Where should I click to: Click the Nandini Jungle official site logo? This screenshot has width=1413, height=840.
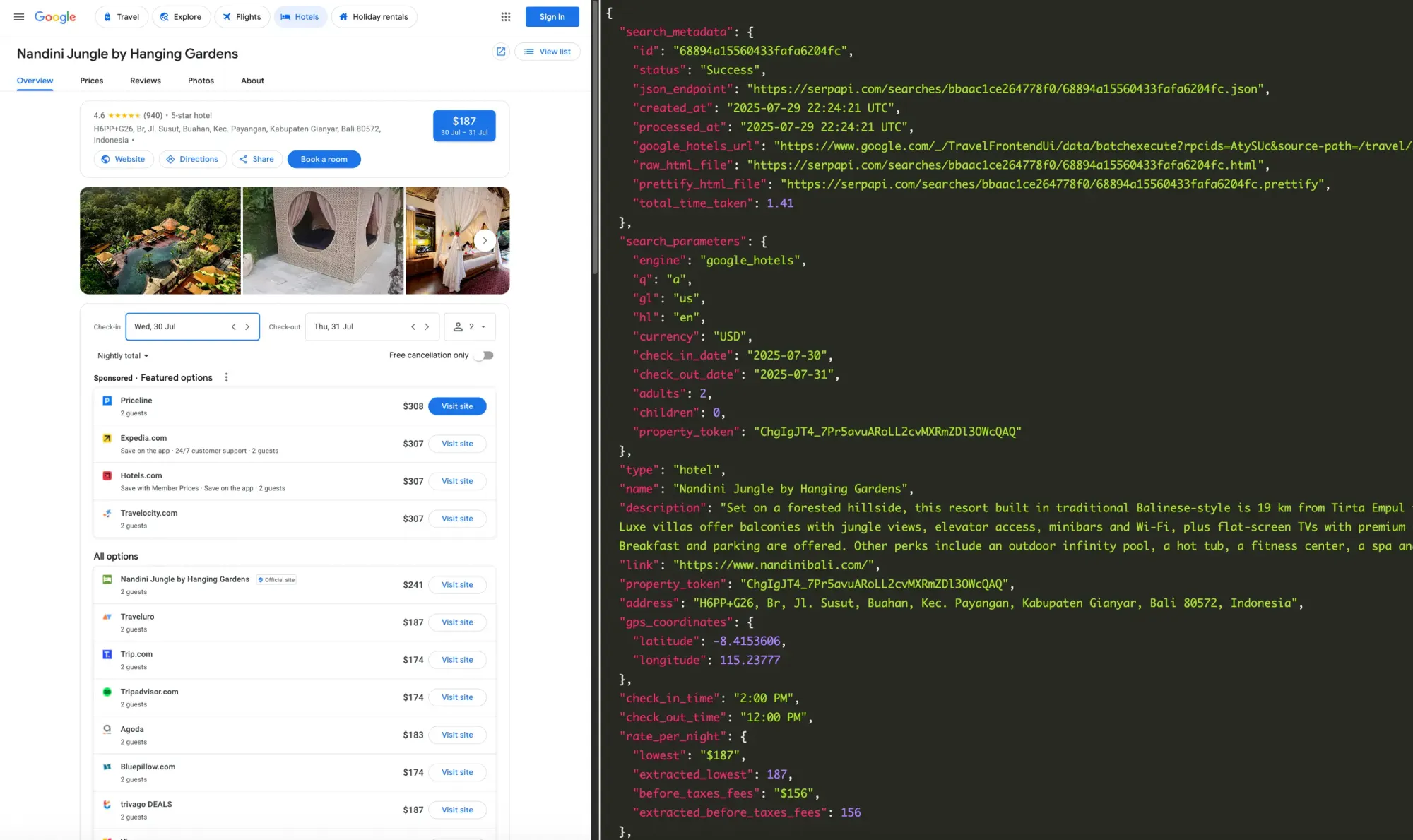point(107,579)
